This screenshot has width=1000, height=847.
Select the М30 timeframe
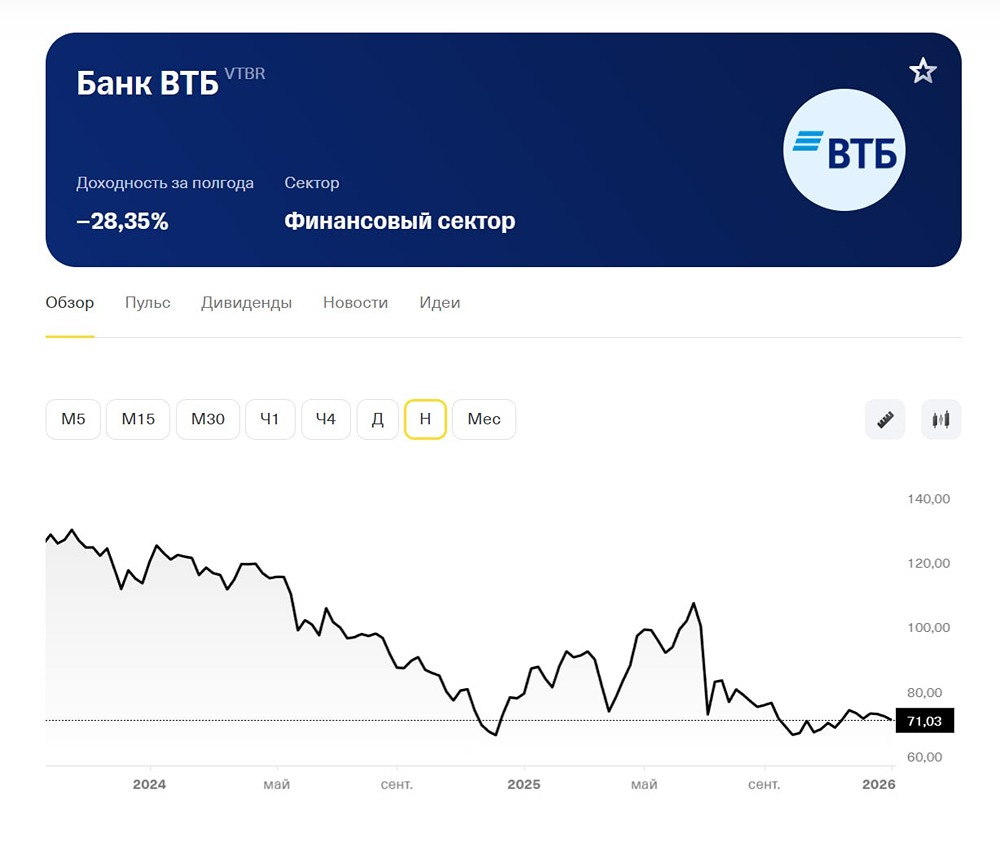208,420
